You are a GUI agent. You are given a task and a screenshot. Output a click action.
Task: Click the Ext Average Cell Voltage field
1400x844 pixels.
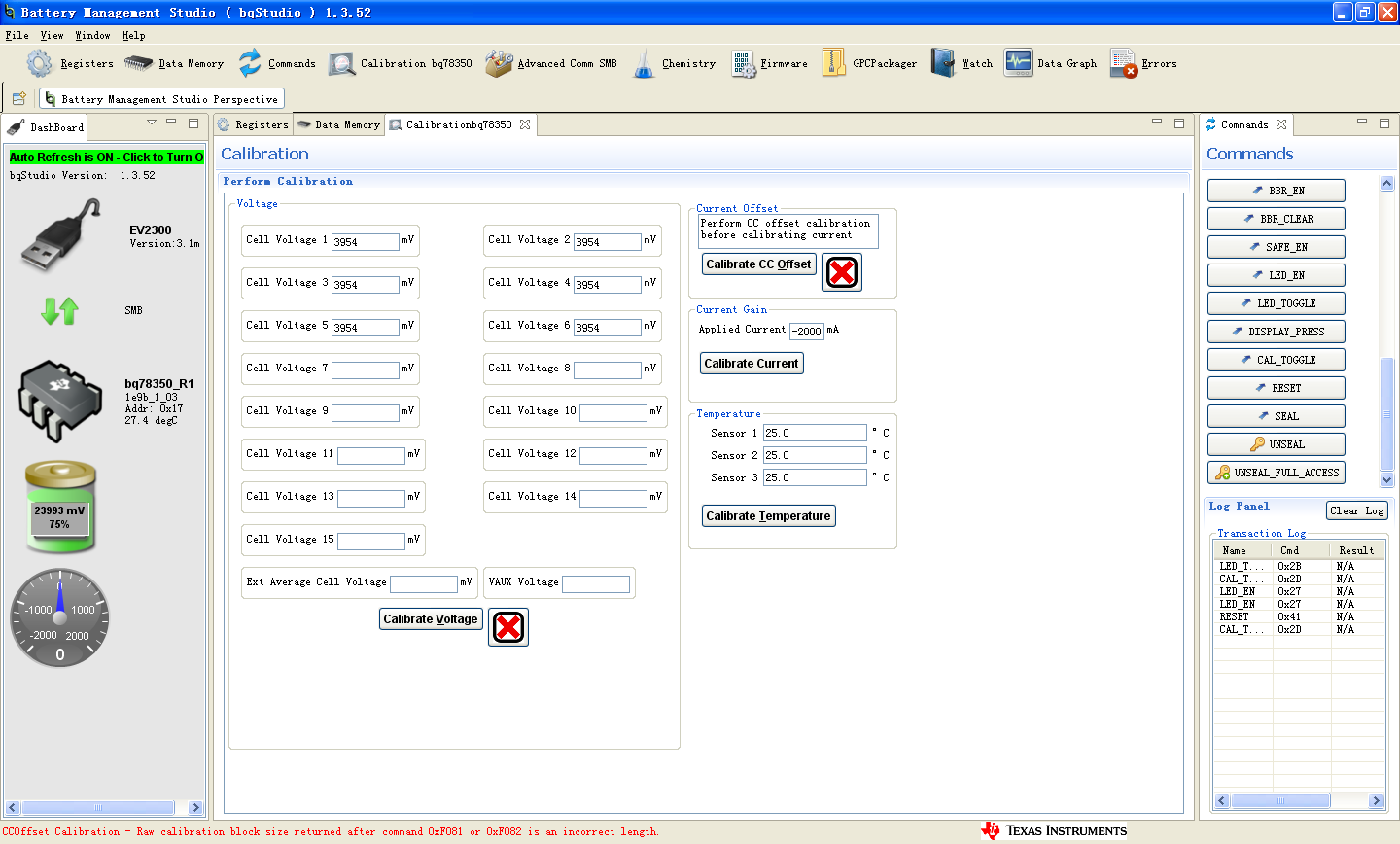coord(424,584)
